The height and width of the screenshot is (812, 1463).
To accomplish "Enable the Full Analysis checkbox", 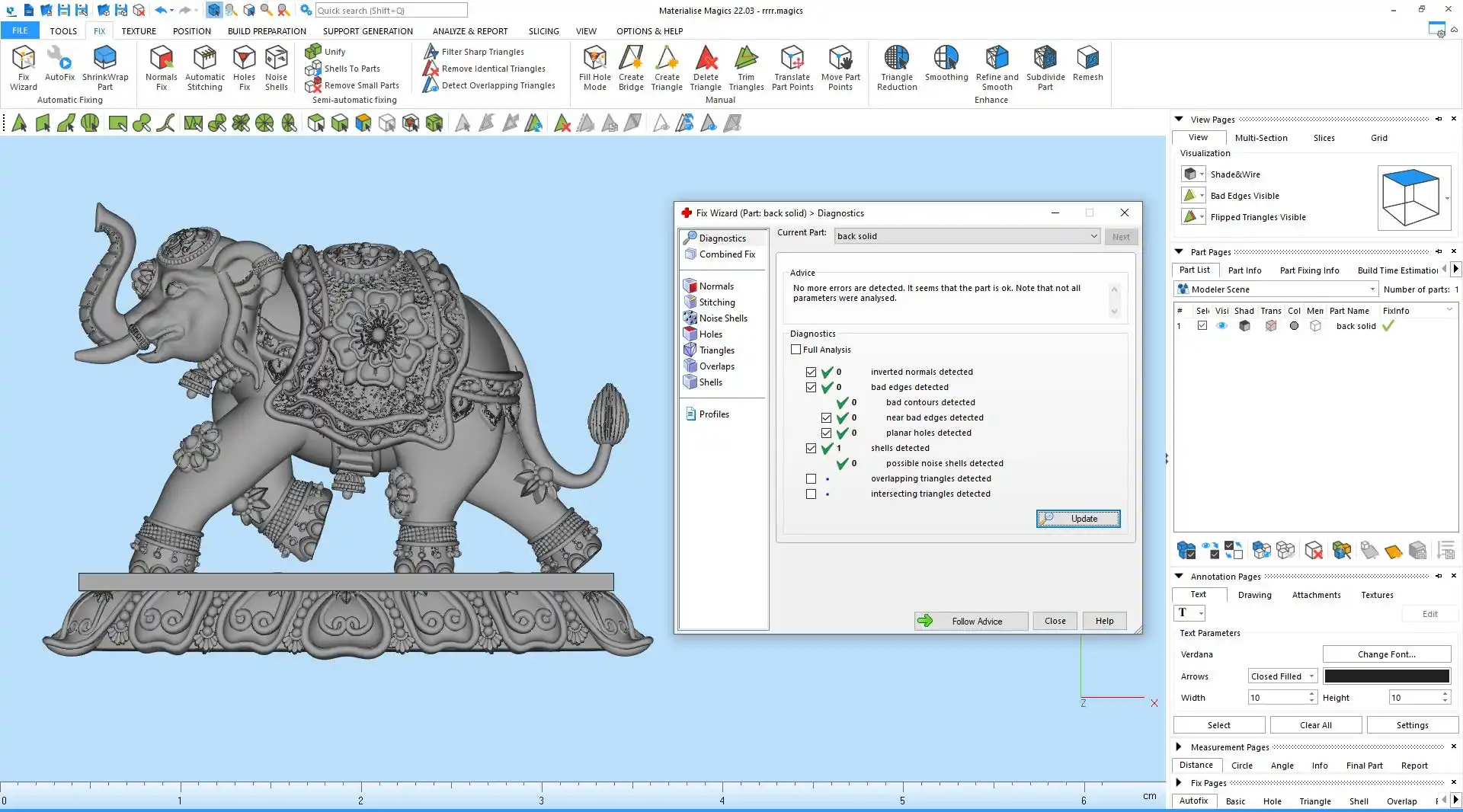I will coord(796,350).
